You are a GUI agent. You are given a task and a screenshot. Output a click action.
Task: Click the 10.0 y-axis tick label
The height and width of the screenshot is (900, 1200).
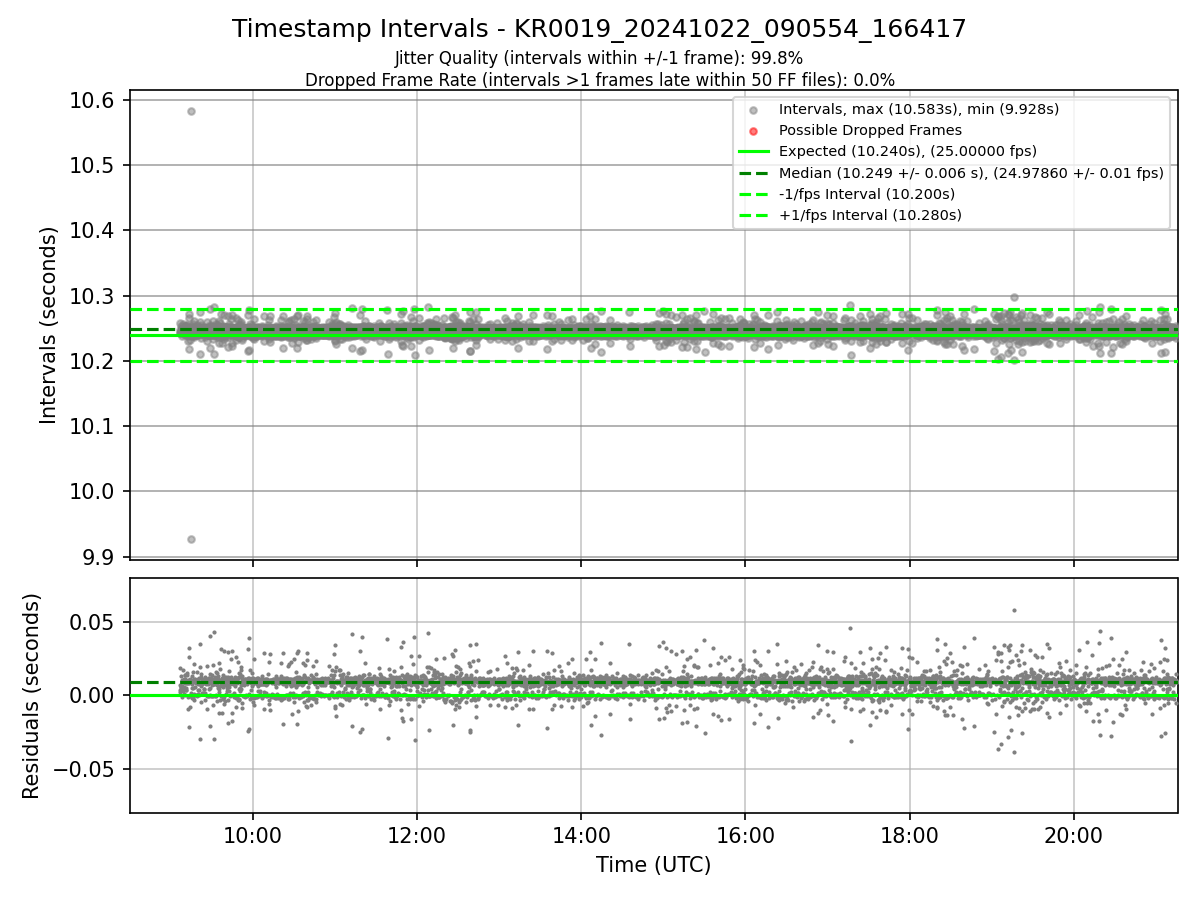tap(94, 491)
